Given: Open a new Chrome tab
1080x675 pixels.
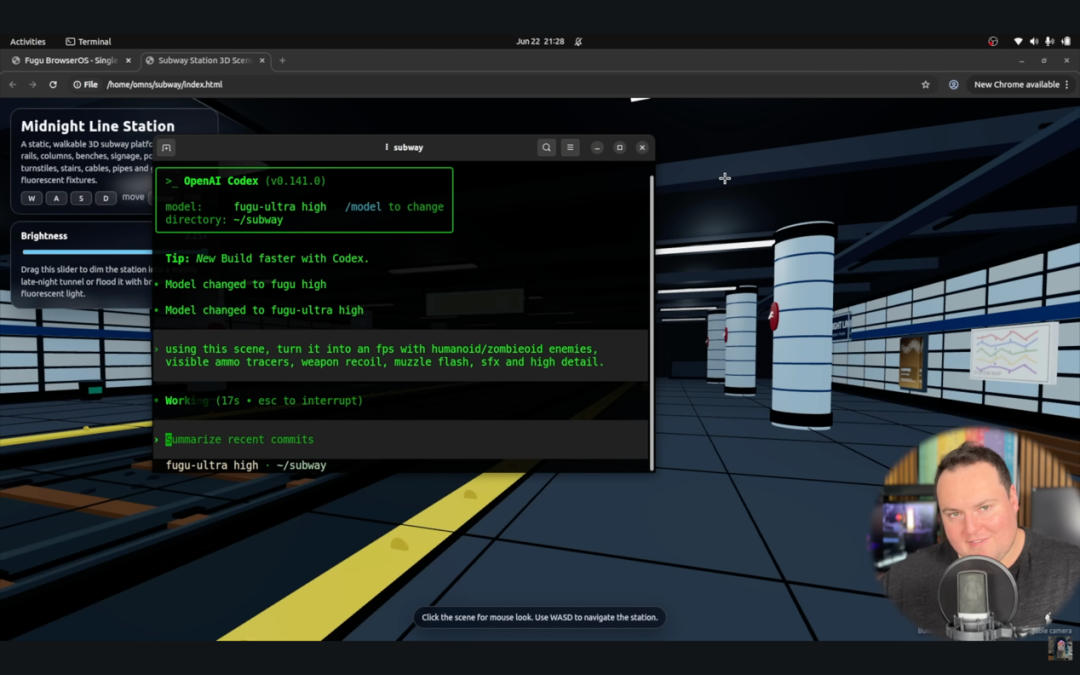Looking at the screenshot, I should coord(282,61).
